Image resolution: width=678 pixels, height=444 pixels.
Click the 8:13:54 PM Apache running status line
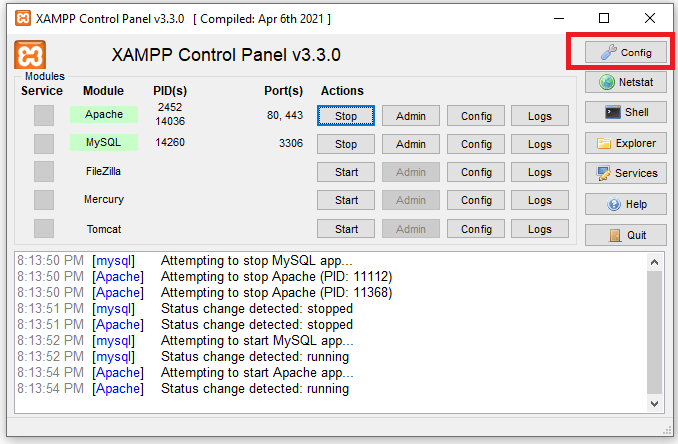click(x=183, y=389)
